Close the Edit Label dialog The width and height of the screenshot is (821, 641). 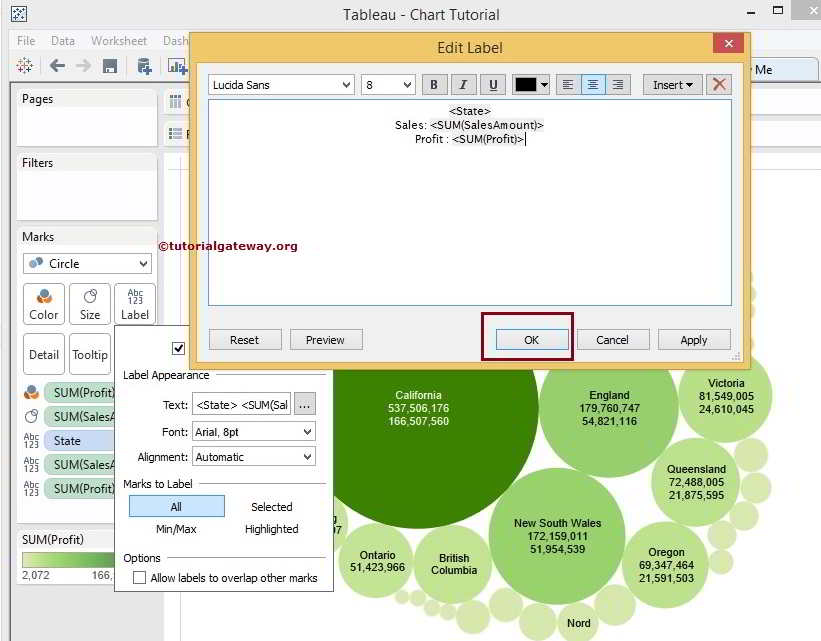728,43
